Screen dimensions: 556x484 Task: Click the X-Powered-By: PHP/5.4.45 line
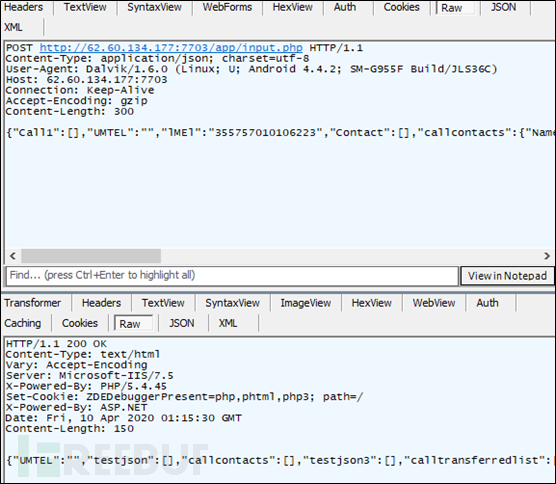86,386
